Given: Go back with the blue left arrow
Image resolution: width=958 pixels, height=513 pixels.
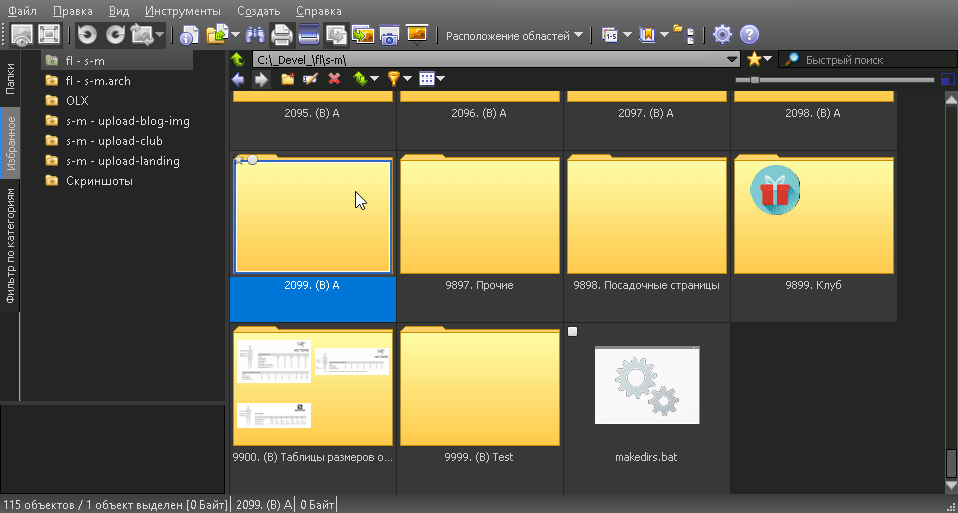Looking at the screenshot, I should click(x=238, y=78).
